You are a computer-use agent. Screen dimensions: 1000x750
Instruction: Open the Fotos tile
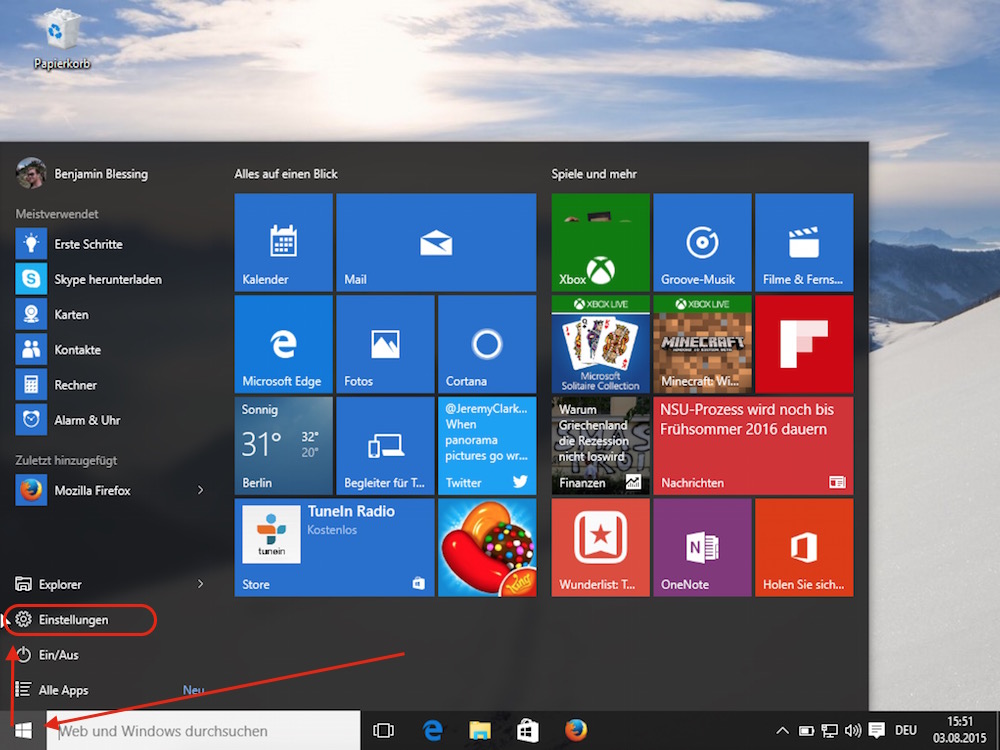point(385,344)
